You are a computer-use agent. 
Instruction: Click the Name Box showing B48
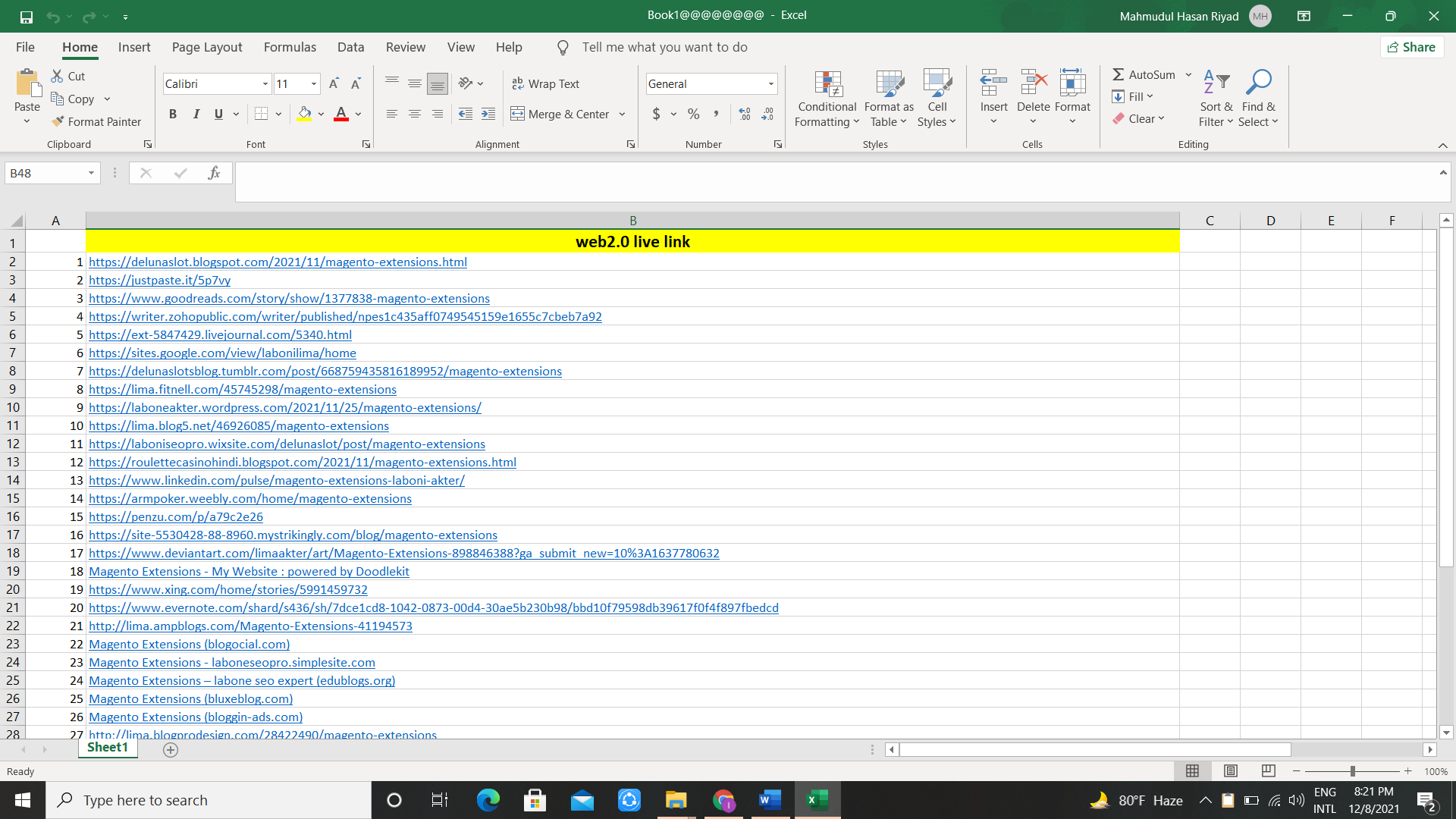tap(47, 173)
